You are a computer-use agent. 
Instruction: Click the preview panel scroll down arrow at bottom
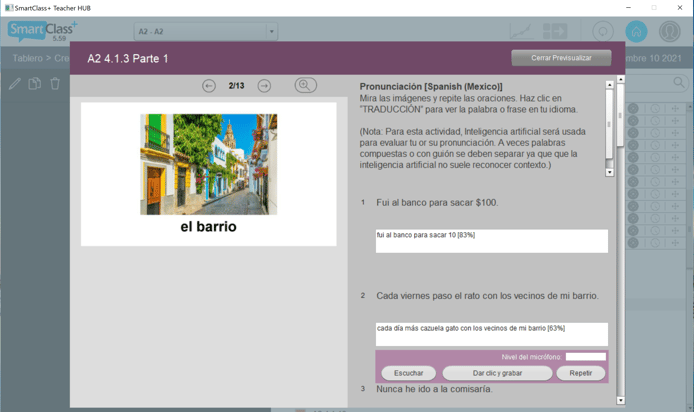tap(621, 400)
